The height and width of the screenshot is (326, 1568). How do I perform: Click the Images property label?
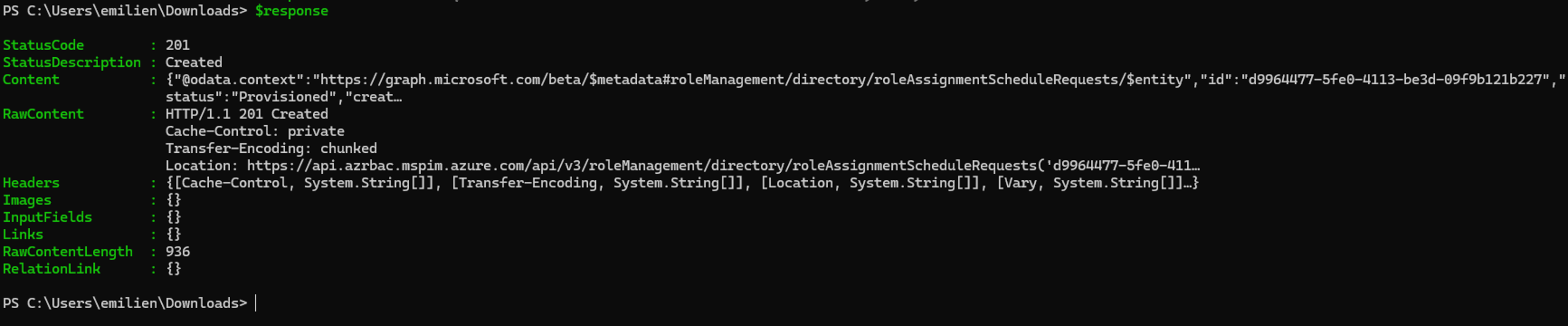(27, 200)
